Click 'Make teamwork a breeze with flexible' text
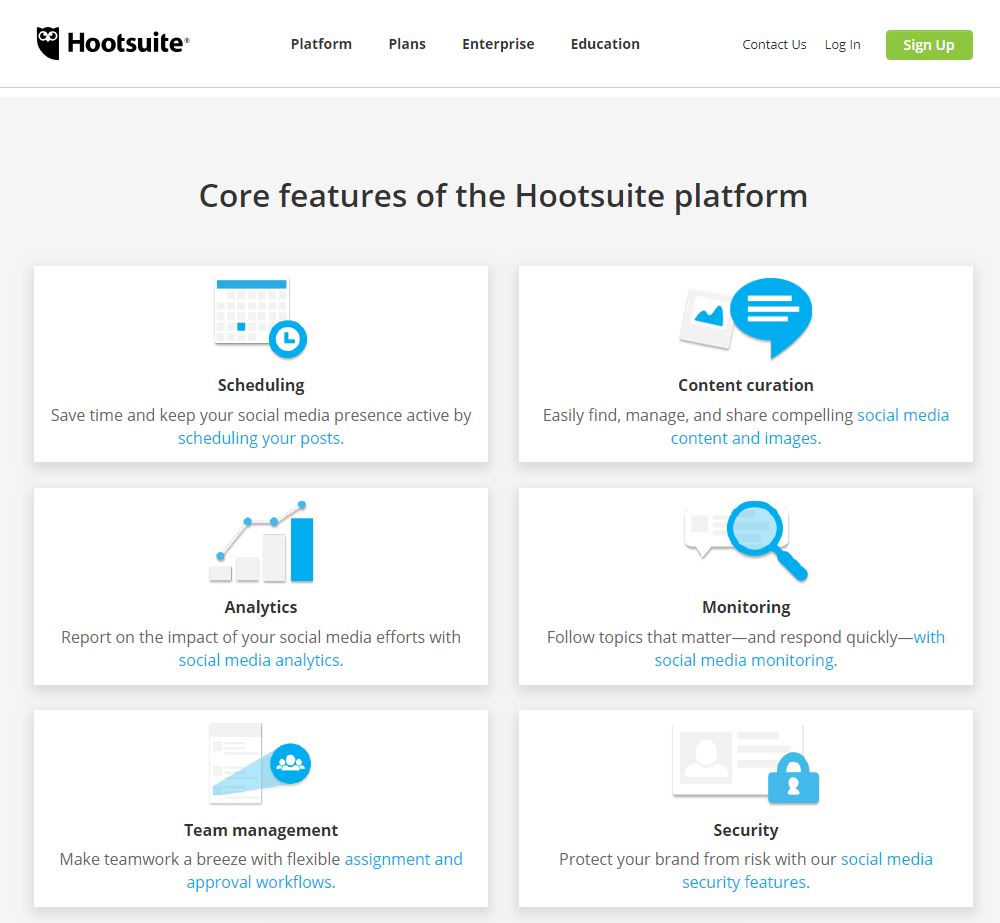Viewport: 1000px width, 923px height. click(x=200, y=859)
